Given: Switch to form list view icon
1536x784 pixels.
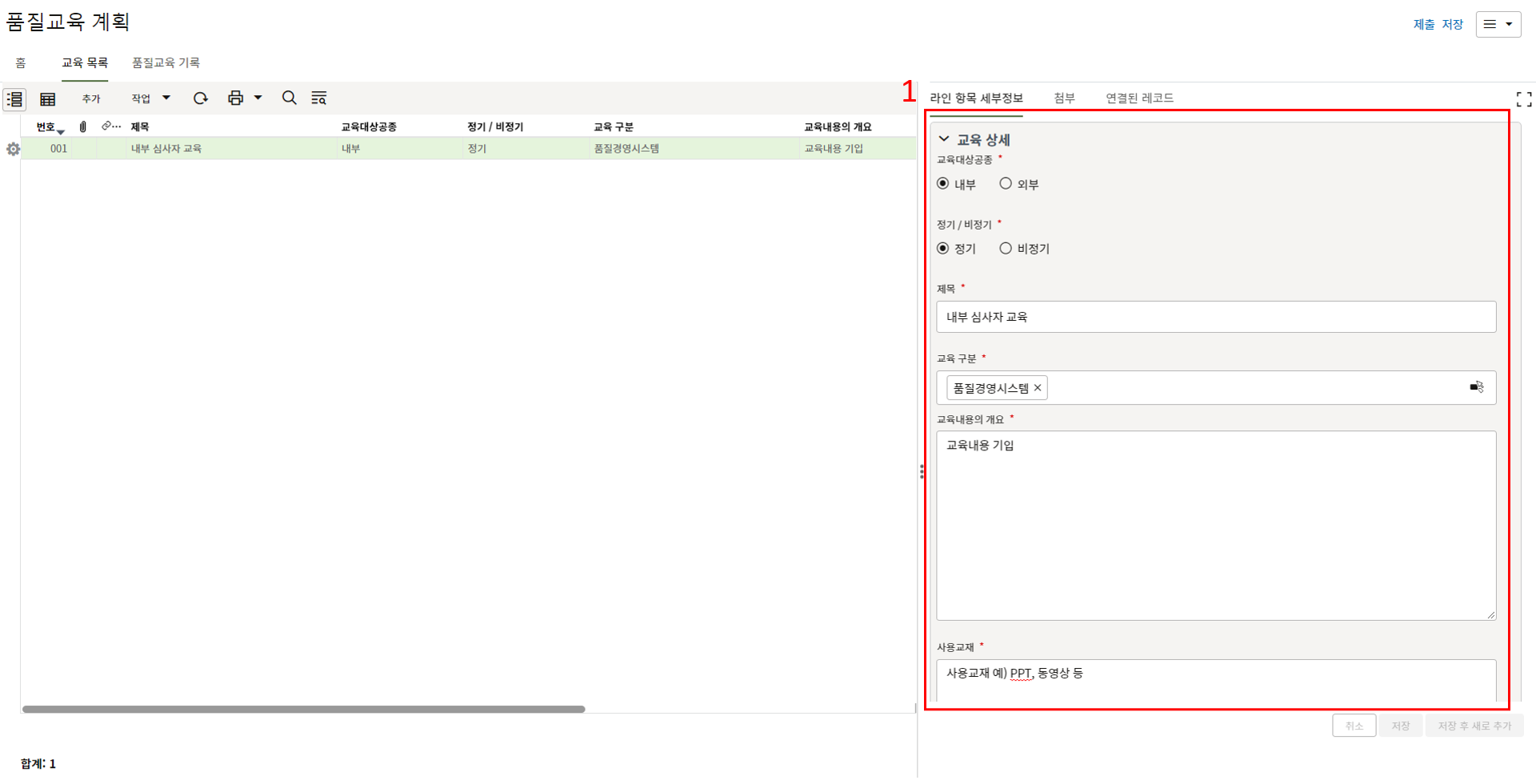Looking at the screenshot, I should (15, 99).
